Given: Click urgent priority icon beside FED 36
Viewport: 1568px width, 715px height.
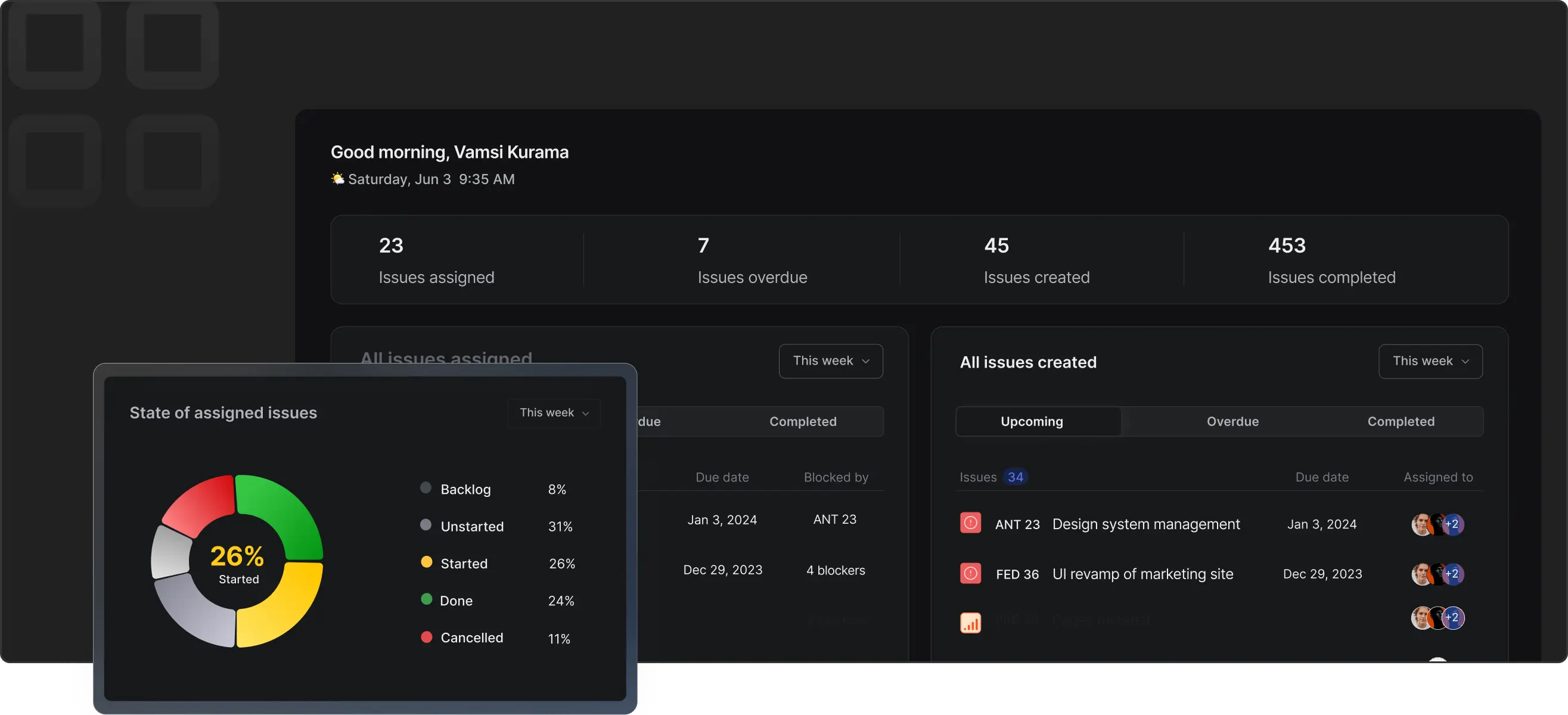Looking at the screenshot, I should coord(970,573).
